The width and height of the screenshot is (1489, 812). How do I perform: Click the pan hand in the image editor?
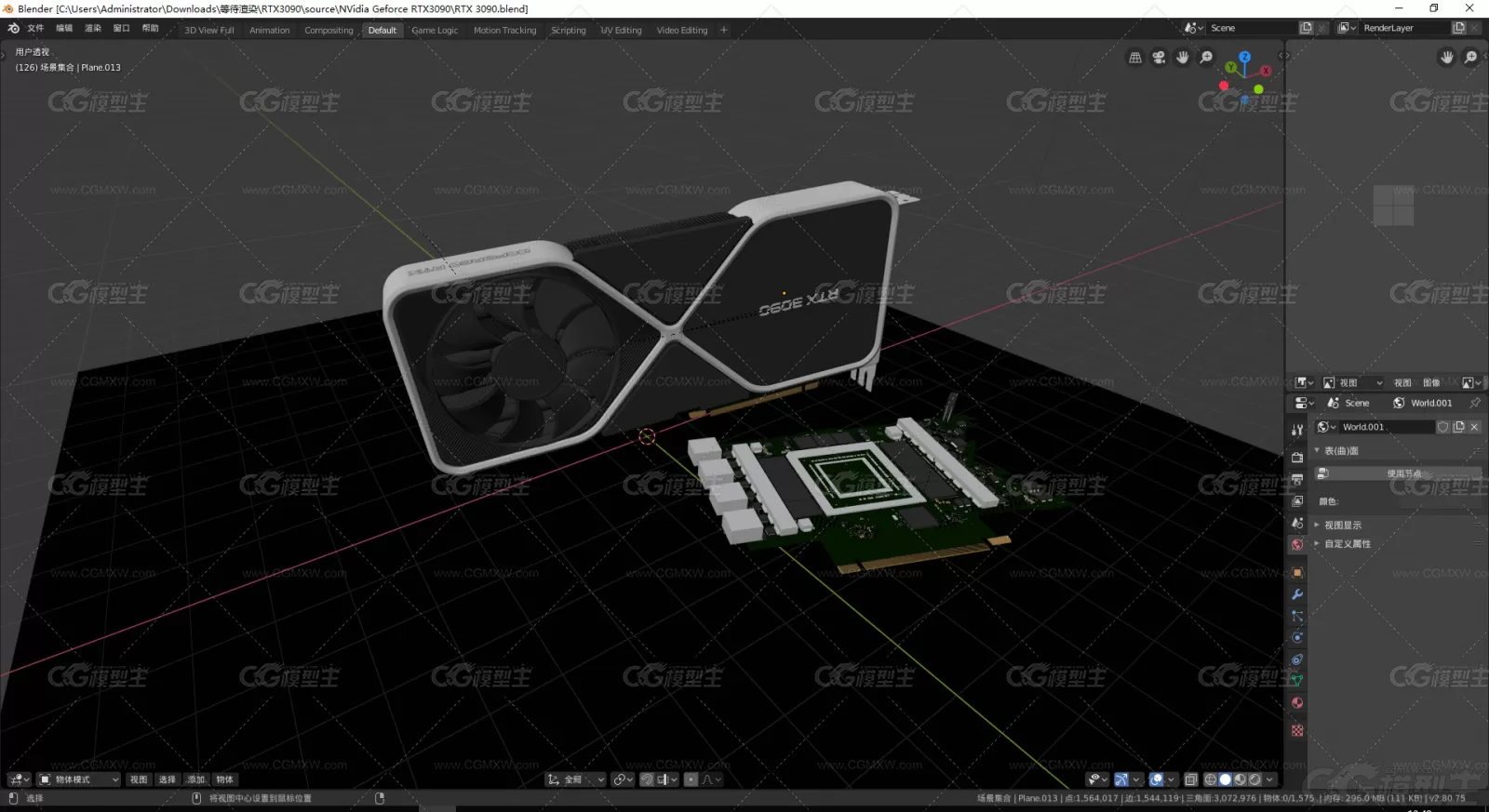pyautogui.click(x=1447, y=58)
